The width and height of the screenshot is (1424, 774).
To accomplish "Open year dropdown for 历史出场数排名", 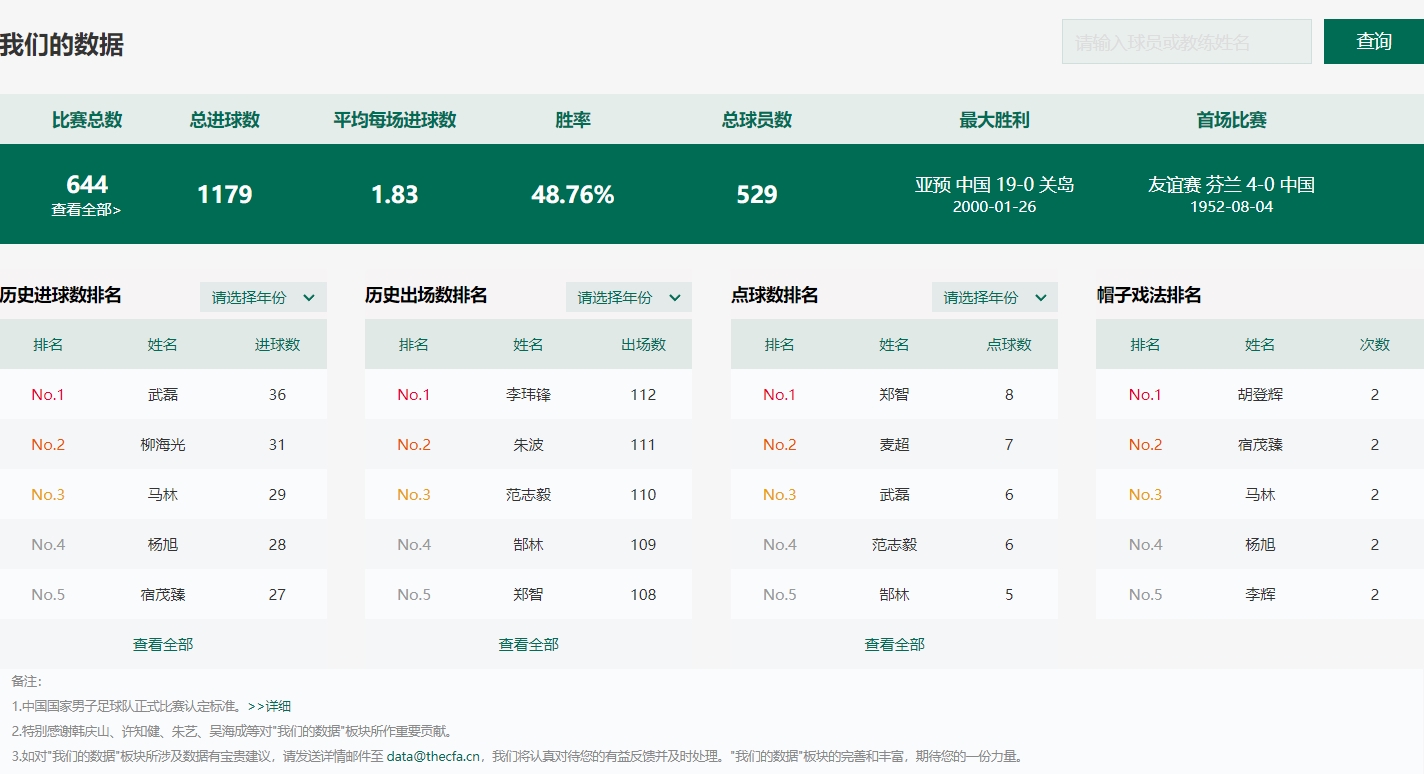I will 629,297.
